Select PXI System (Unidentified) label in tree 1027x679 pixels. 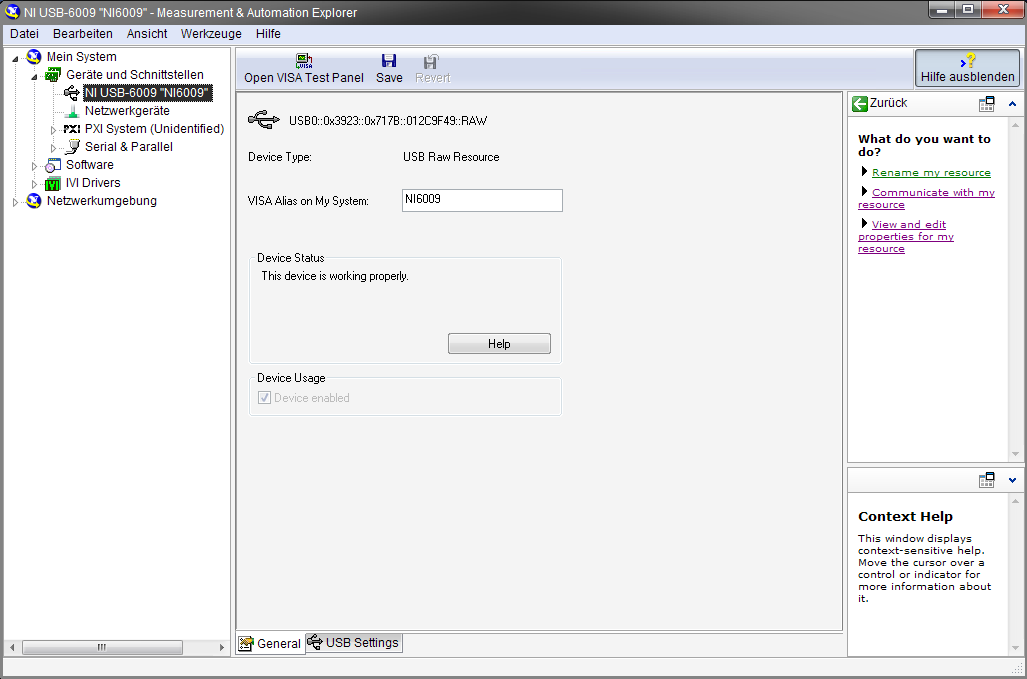pos(155,129)
